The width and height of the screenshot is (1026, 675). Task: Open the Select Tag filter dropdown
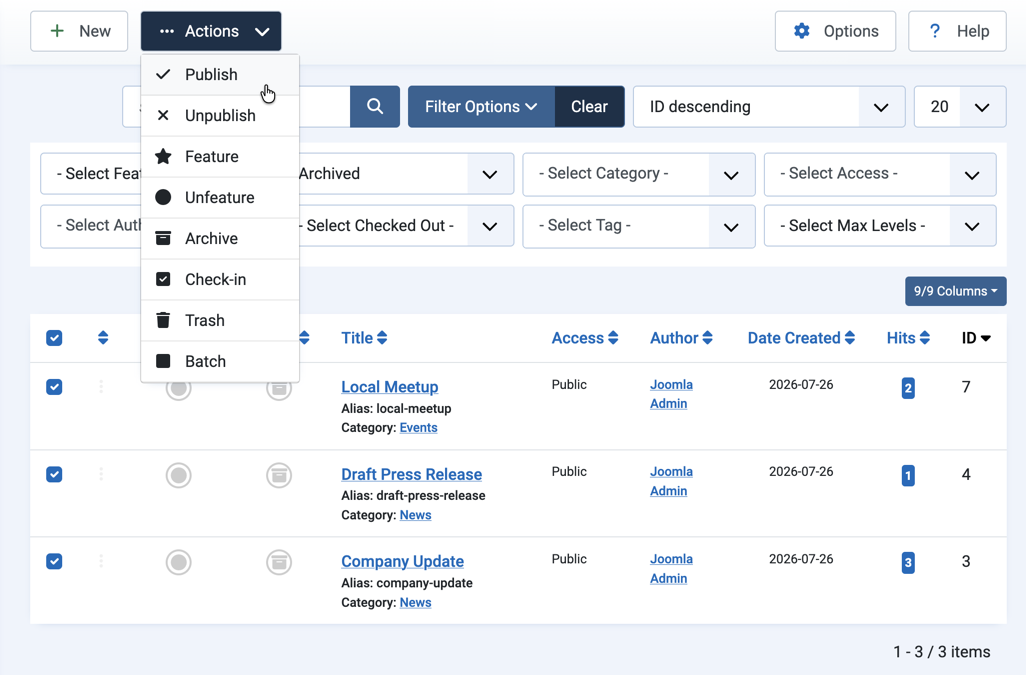(x=639, y=226)
